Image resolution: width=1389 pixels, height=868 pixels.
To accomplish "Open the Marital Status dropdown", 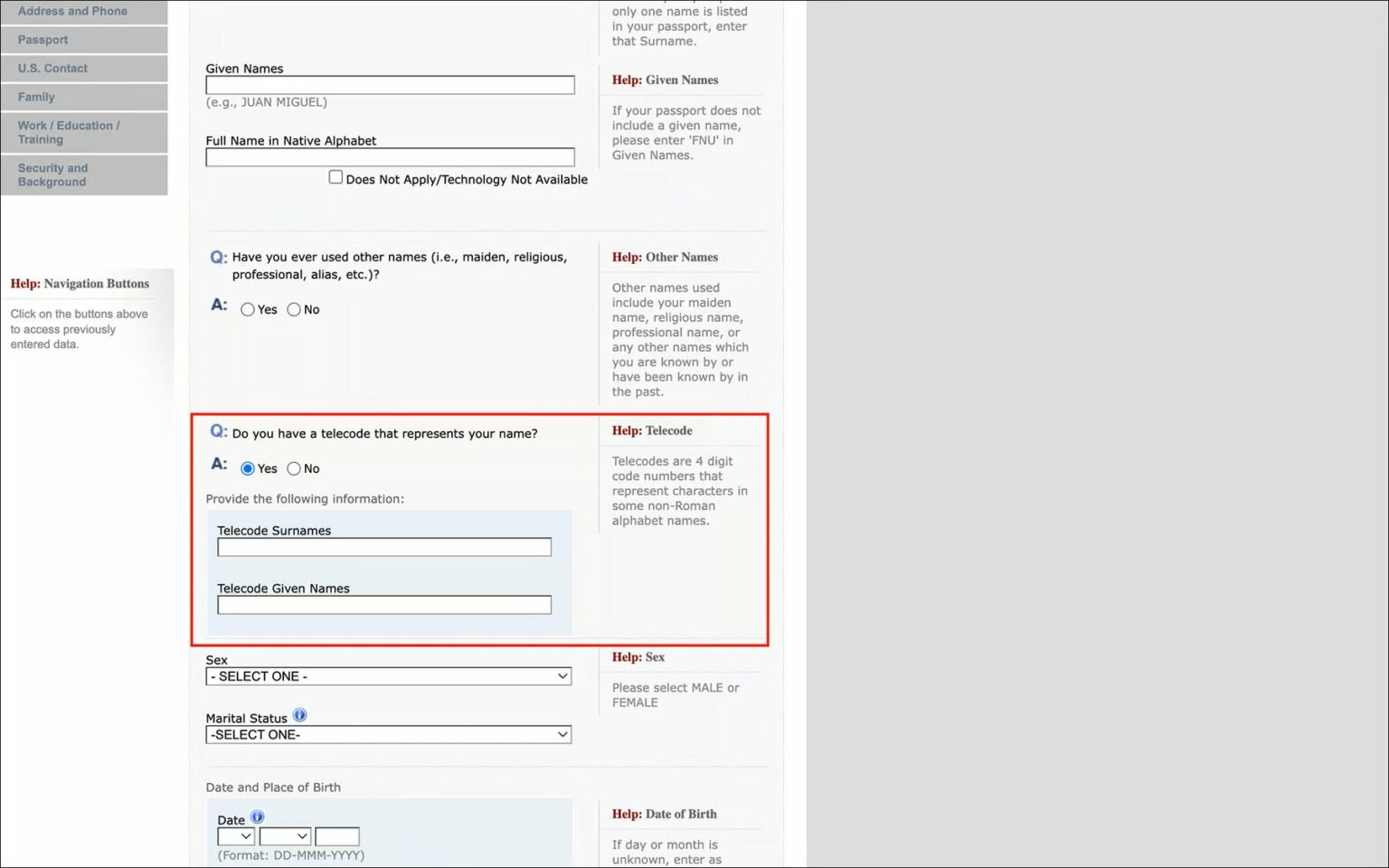I will click(x=388, y=734).
